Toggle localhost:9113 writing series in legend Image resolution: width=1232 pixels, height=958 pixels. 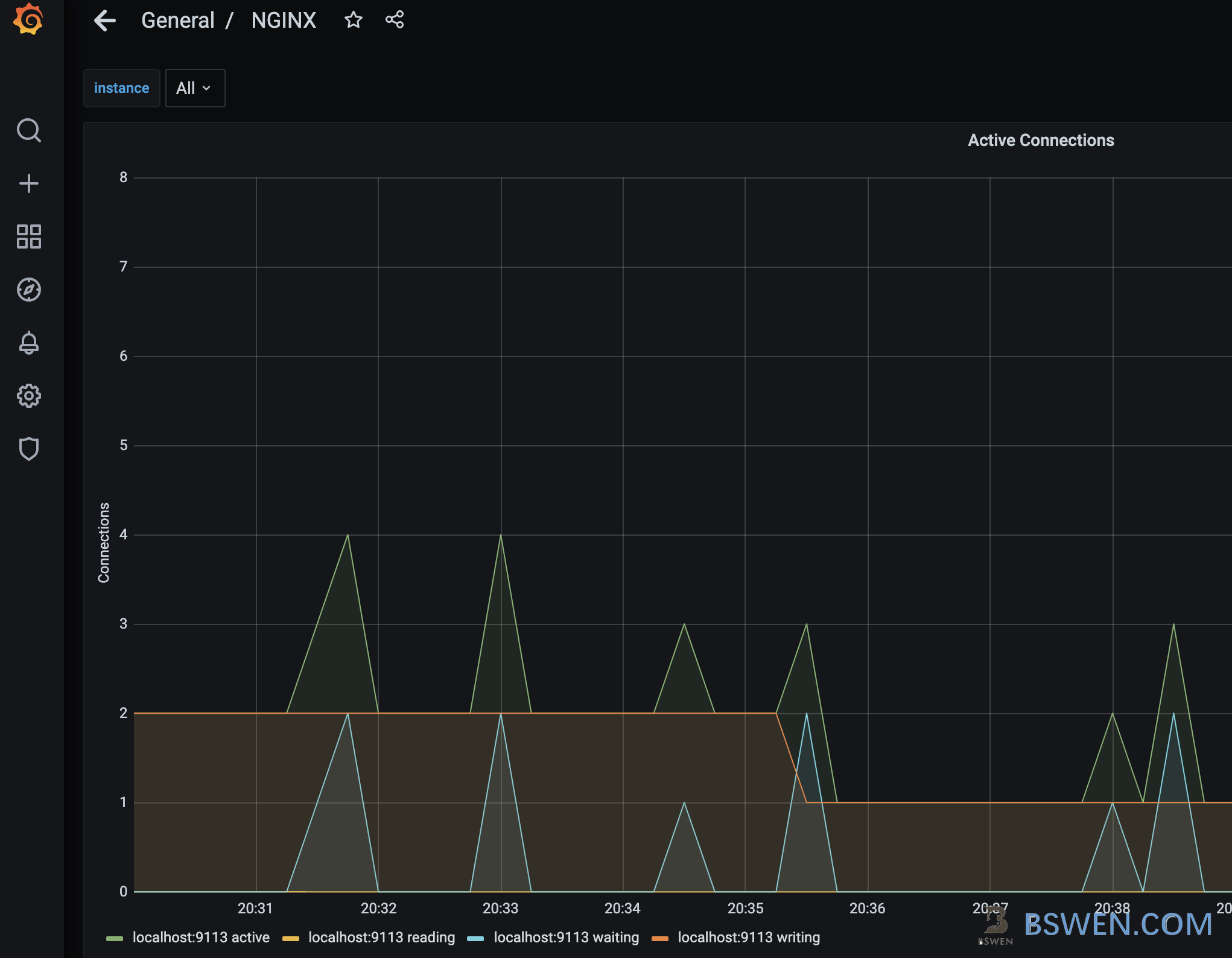749,937
